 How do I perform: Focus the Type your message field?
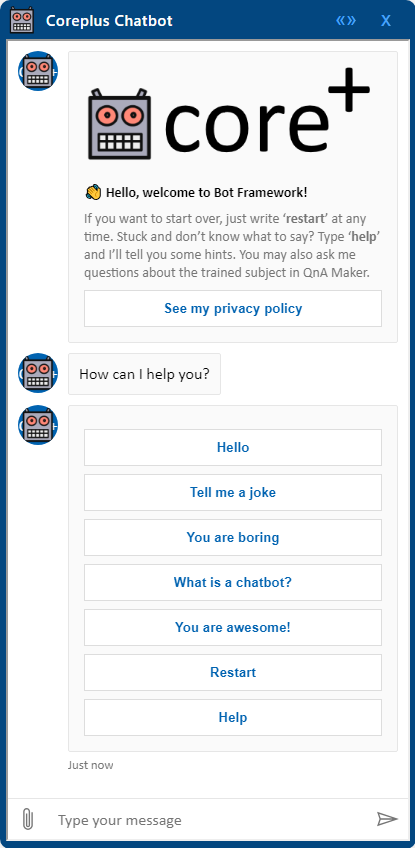pos(208,820)
